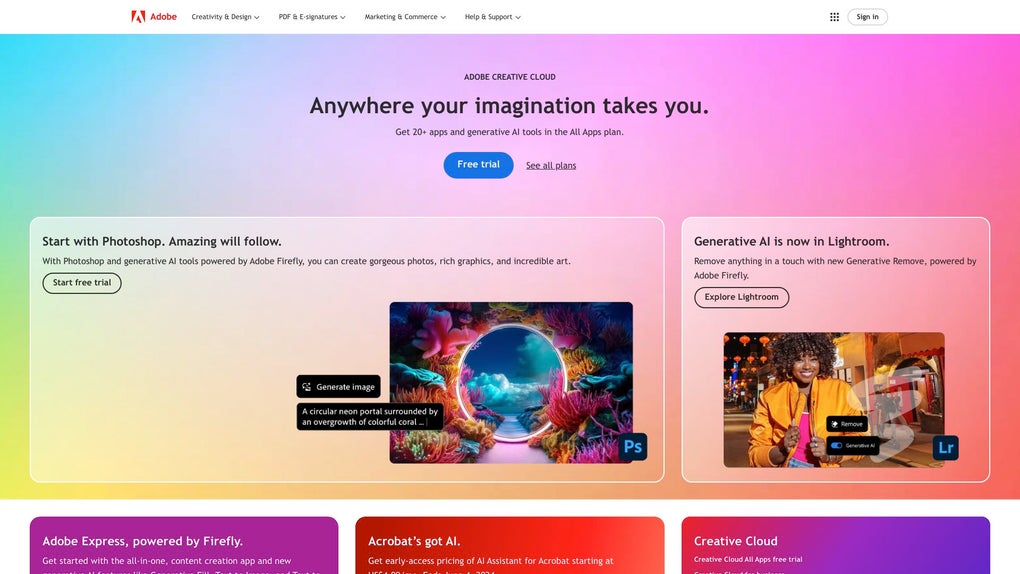The width and height of the screenshot is (1020, 574).
Task: Click the blue Free trial button
Action: 478,165
